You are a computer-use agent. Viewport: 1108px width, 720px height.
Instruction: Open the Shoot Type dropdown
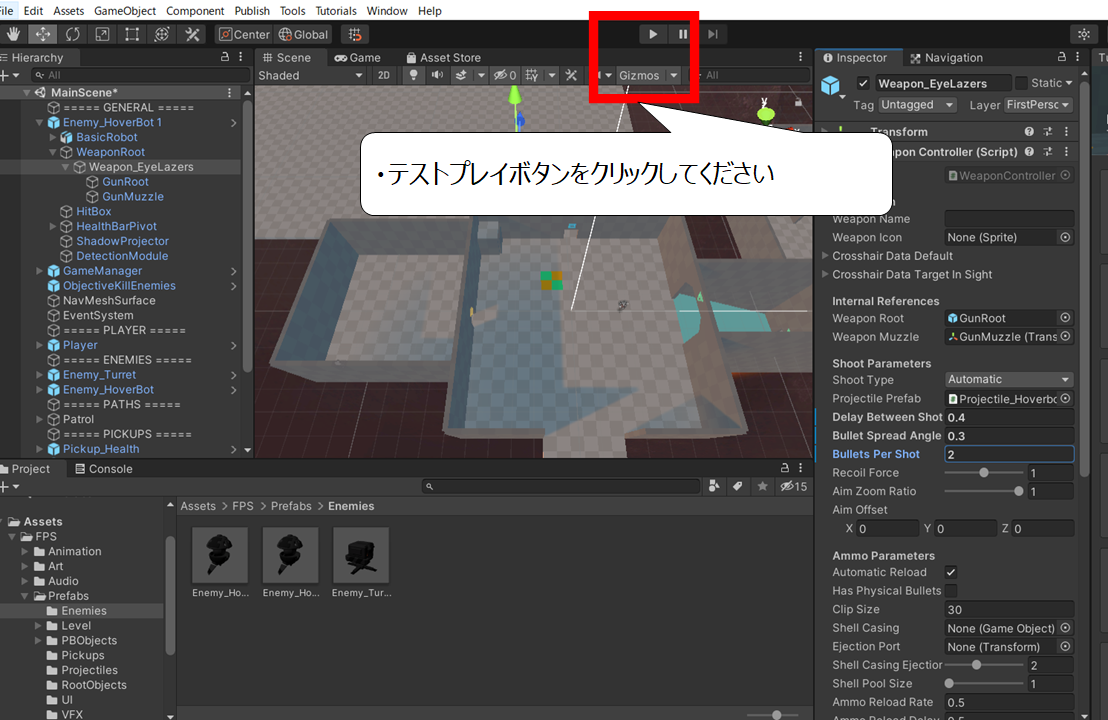(x=1009, y=379)
